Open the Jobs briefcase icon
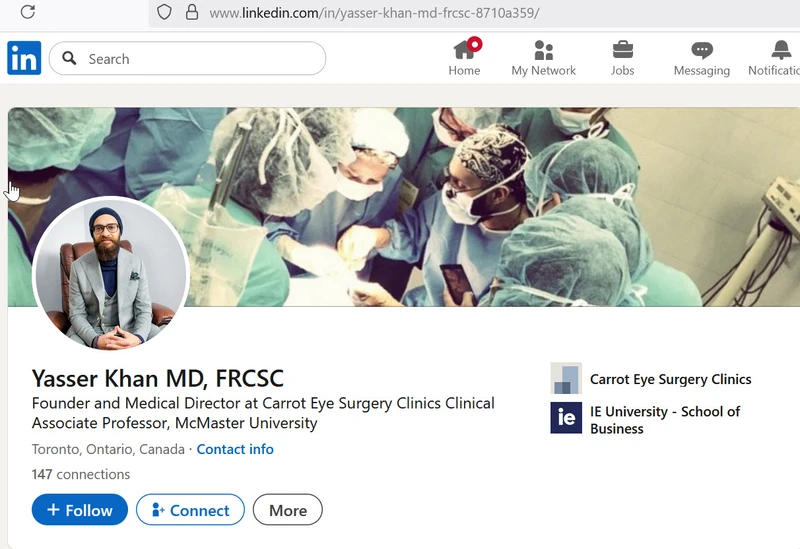The image size is (800, 549). [x=622, y=49]
